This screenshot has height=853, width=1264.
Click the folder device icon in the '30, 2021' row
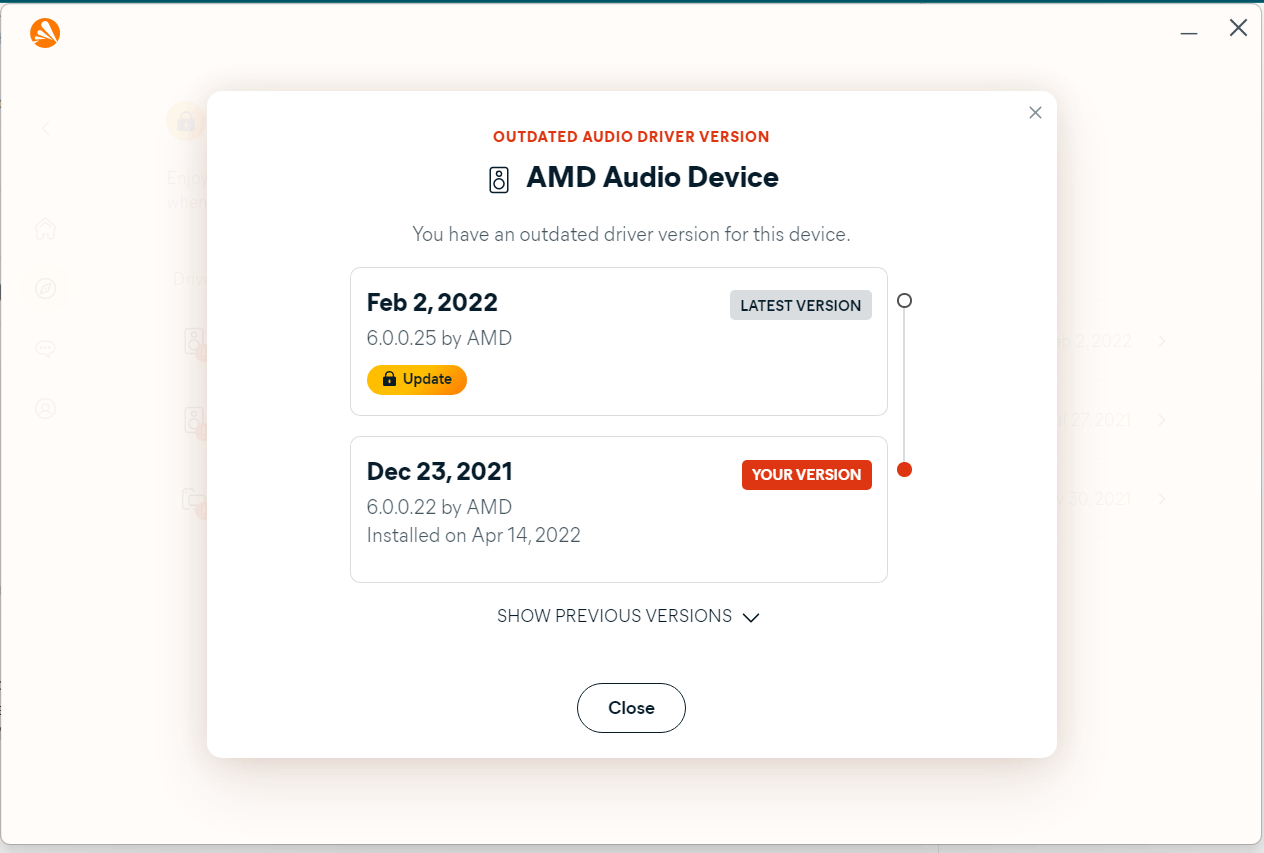coord(194,500)
